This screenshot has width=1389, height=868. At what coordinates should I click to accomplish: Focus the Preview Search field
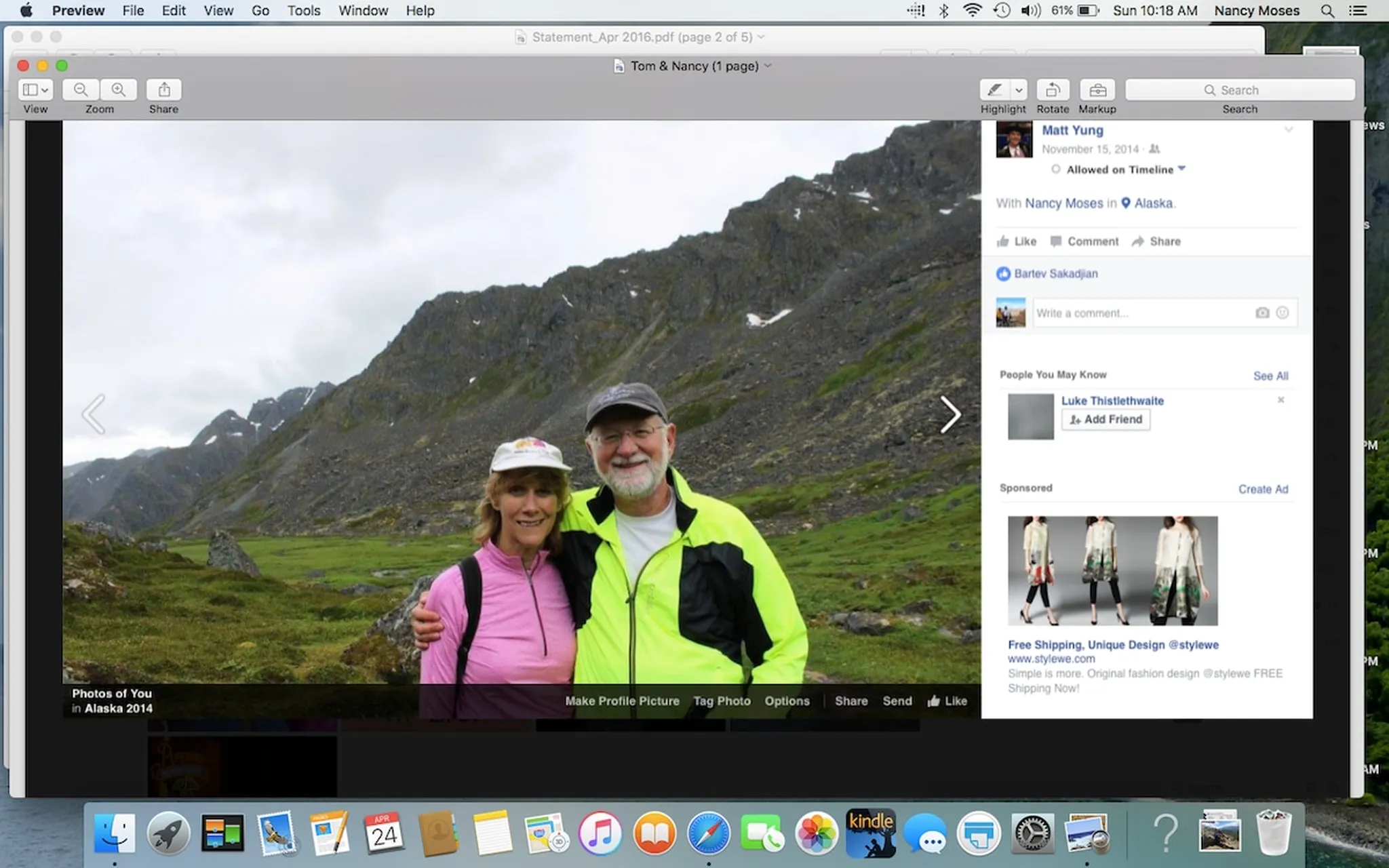tap(1240, 90)
